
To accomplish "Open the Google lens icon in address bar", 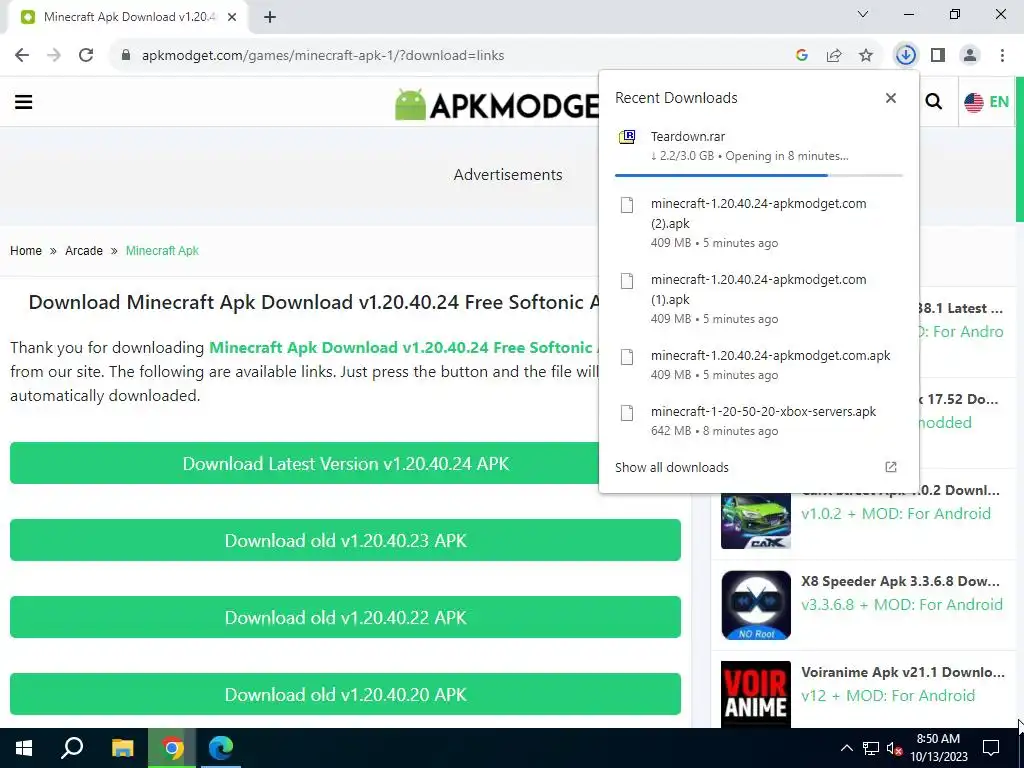I will tap(802, 56).
